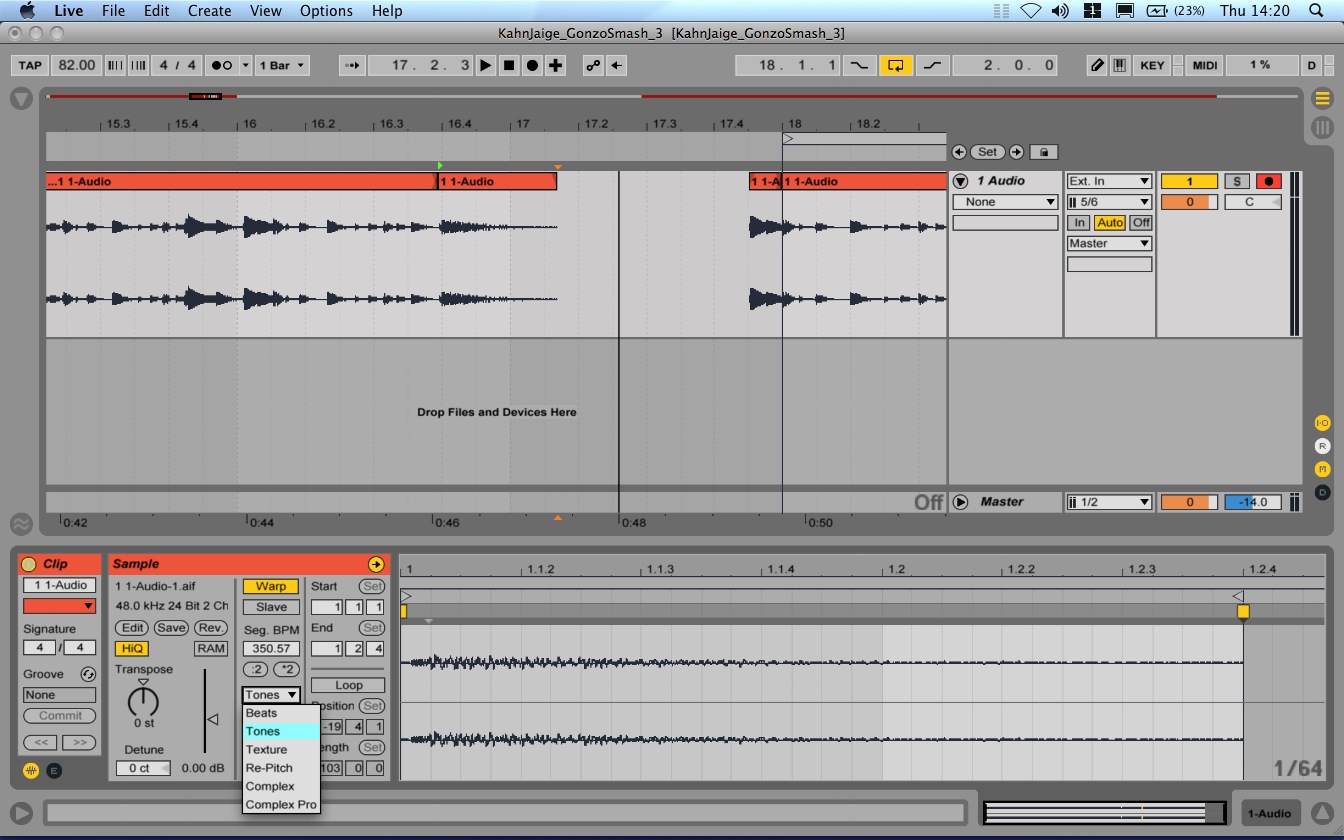The width and height of the screenshot is (1344, 840).
Task: Open the Create menu
Action: tap(209, 11)
